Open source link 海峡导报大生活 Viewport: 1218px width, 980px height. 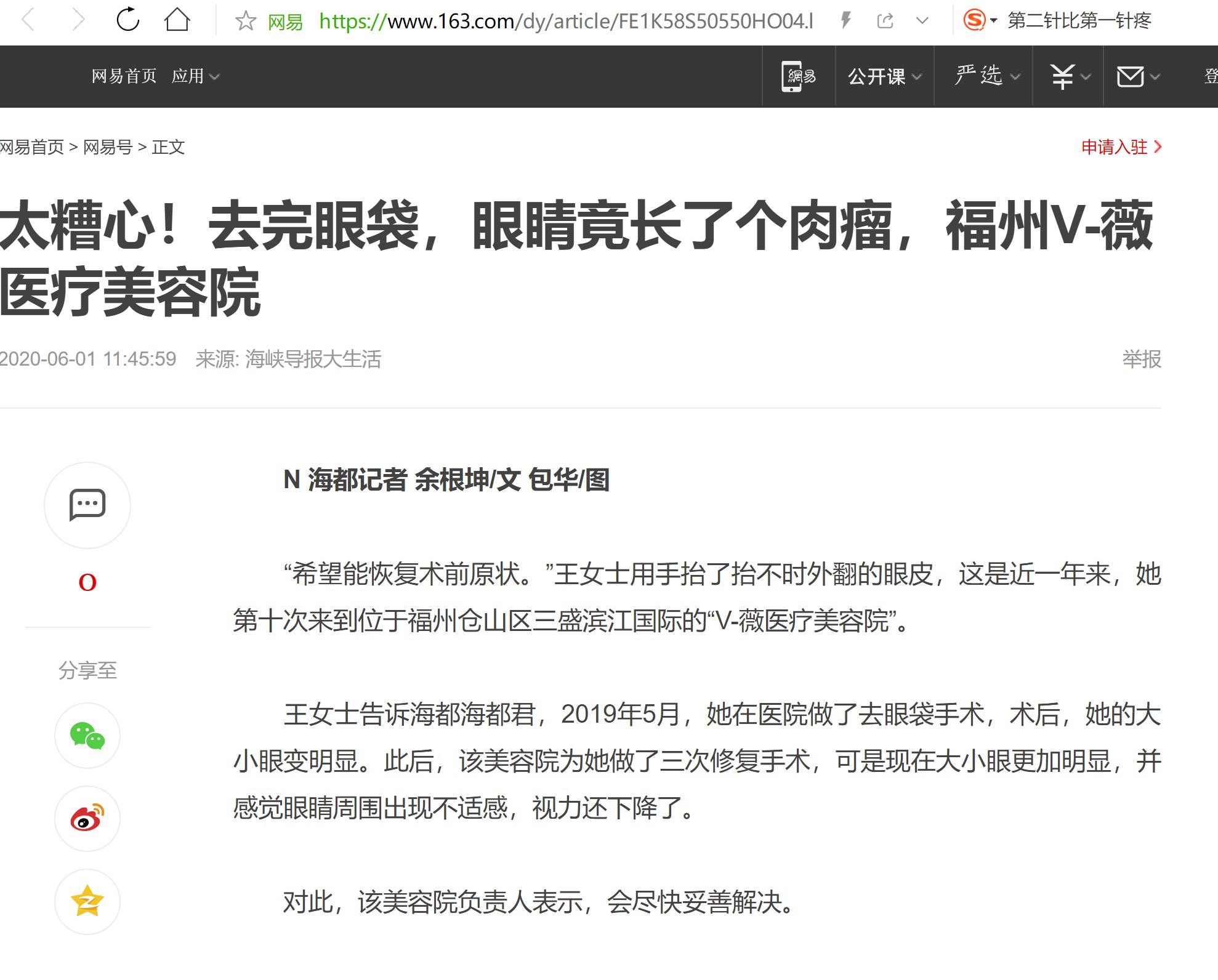(x=313, y=359)
